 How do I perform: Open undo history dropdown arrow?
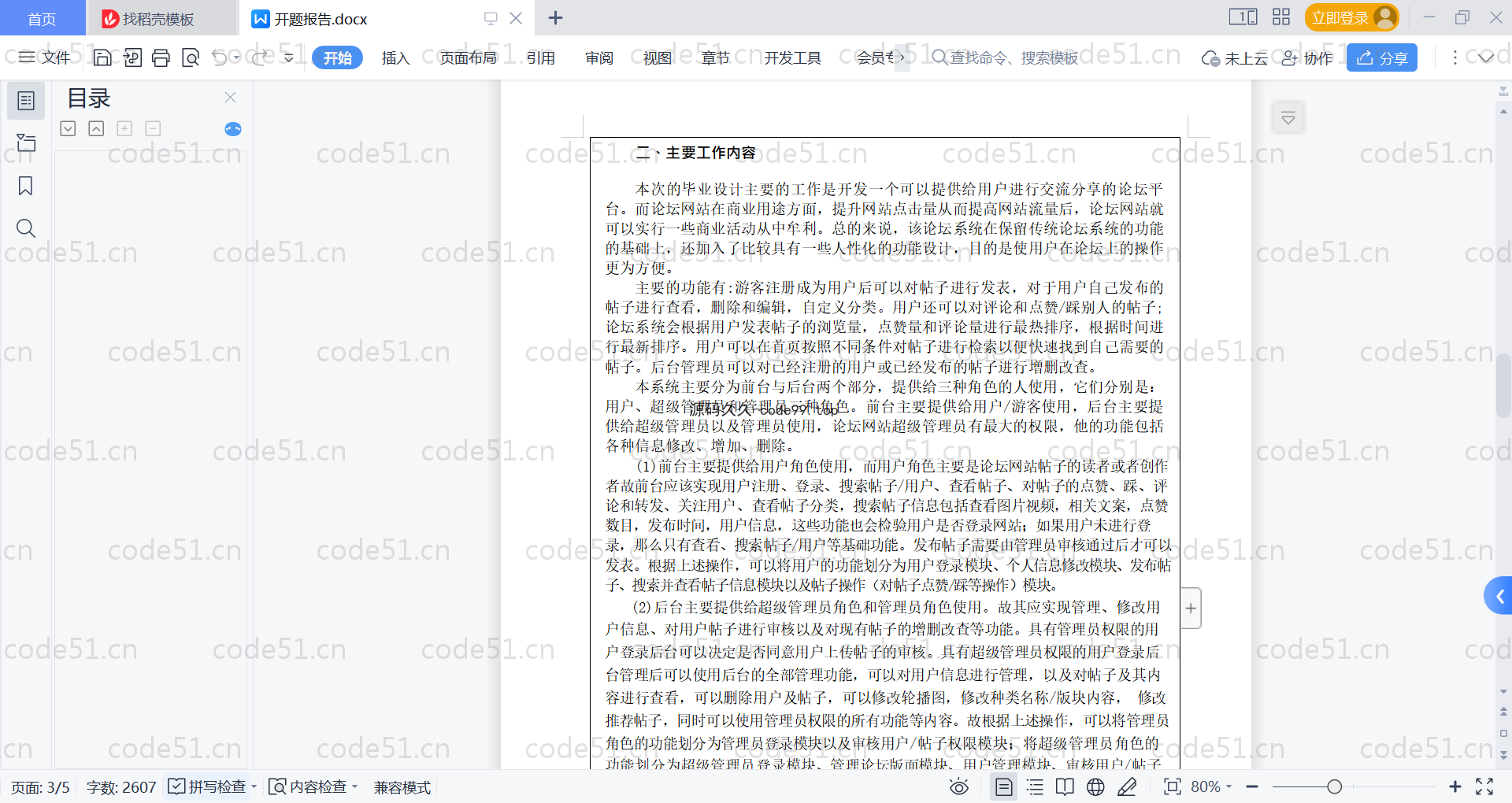coord(236,57)
